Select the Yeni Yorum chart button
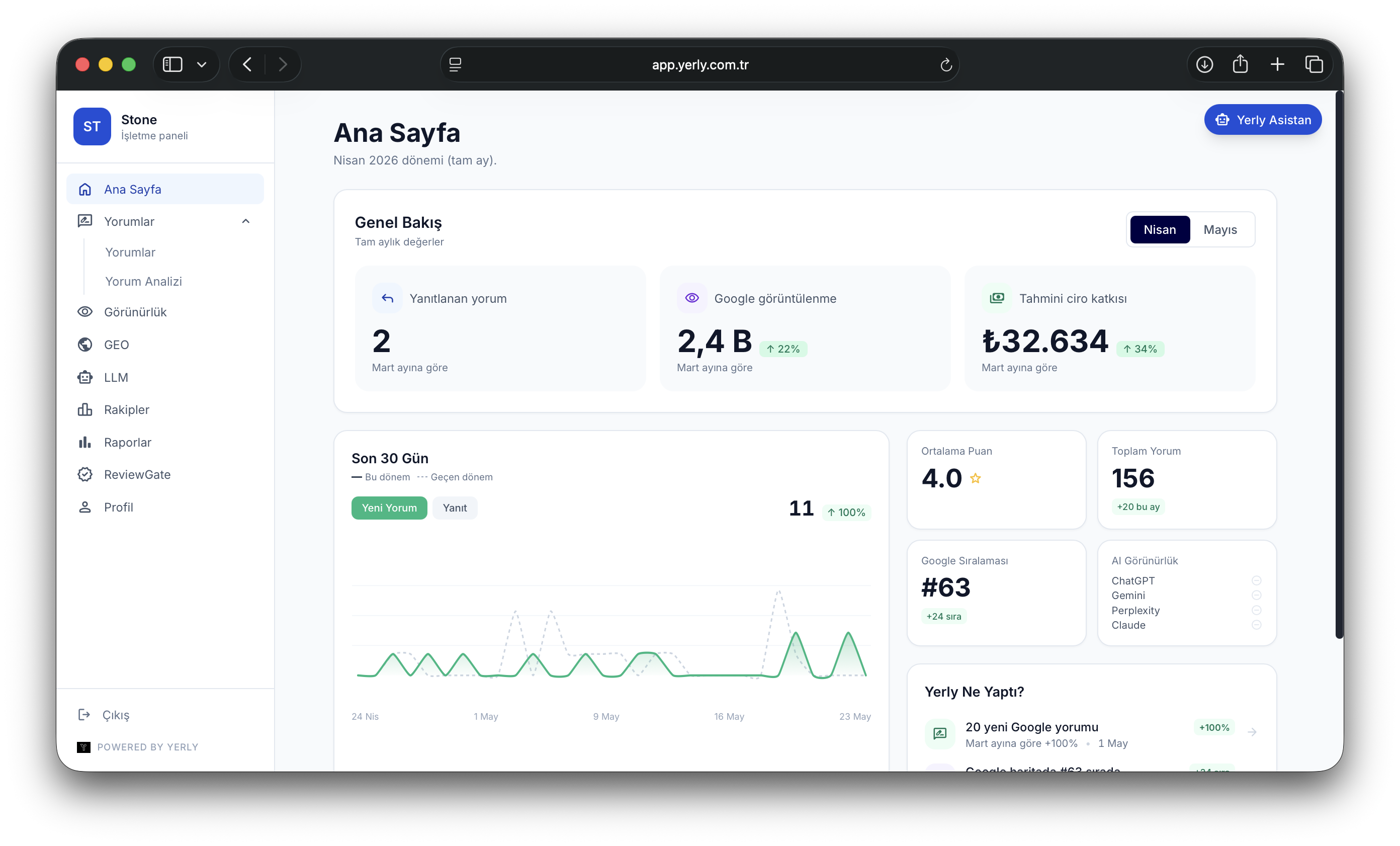1400x846 pixels. [389, 507]
